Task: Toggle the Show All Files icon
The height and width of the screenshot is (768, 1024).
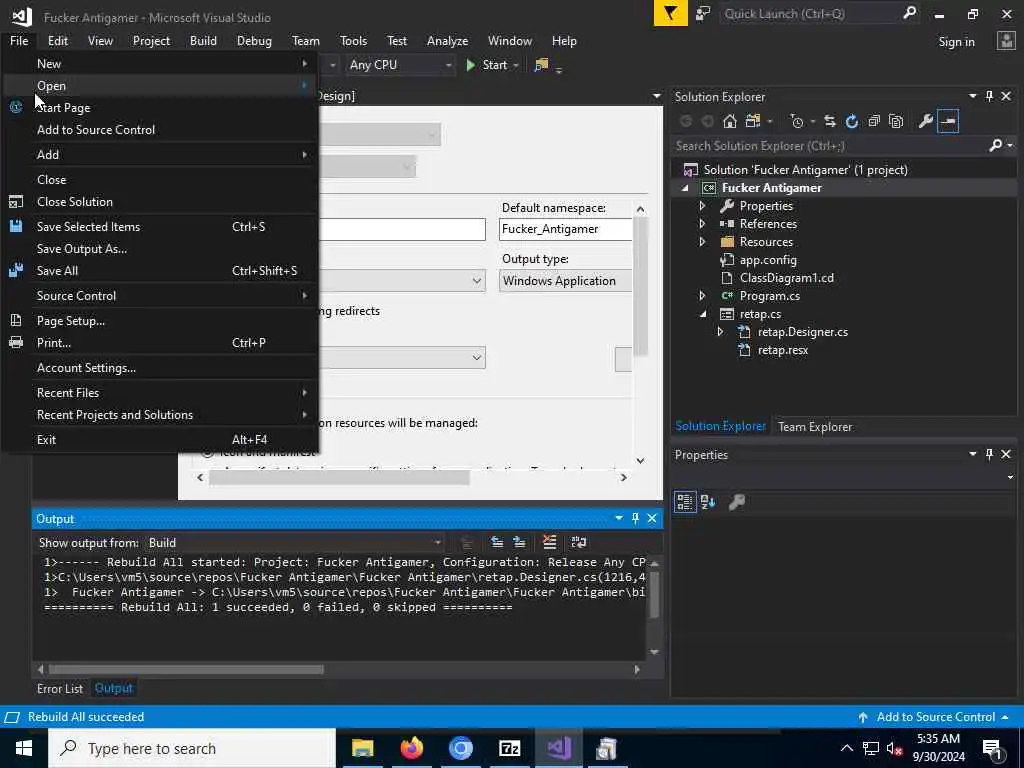Action: (x=896, y=121)
